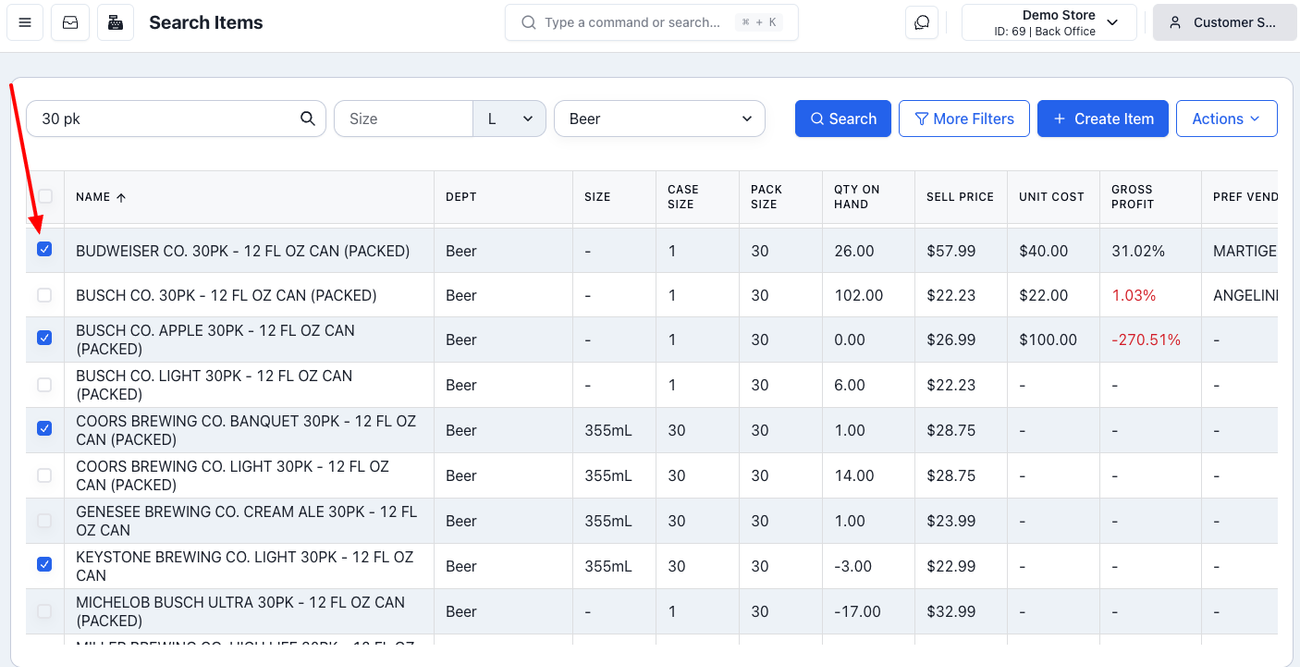Screen dimensions: 1300x667
Task: Open the size unit L dropdown
Action: tap(509, 118)
